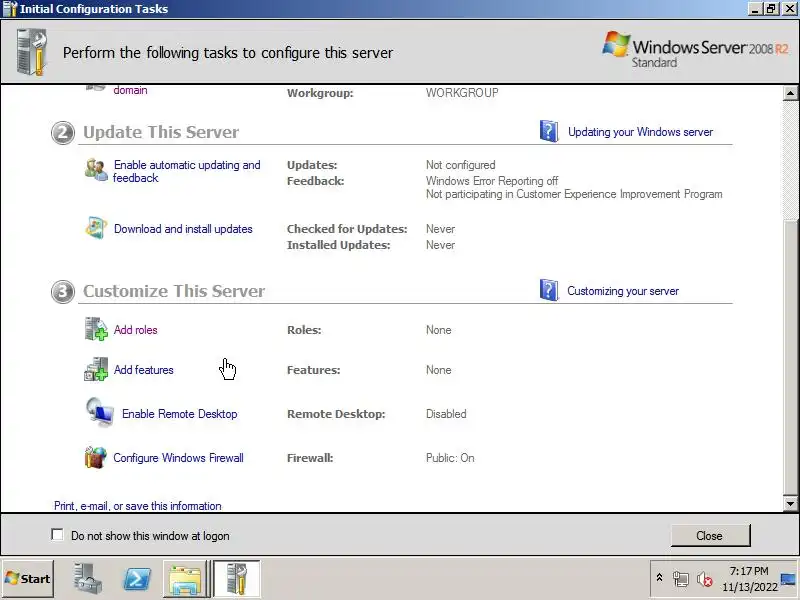Click the Firewall Public: On status
800x600 pixels.
tap(450, 458)
